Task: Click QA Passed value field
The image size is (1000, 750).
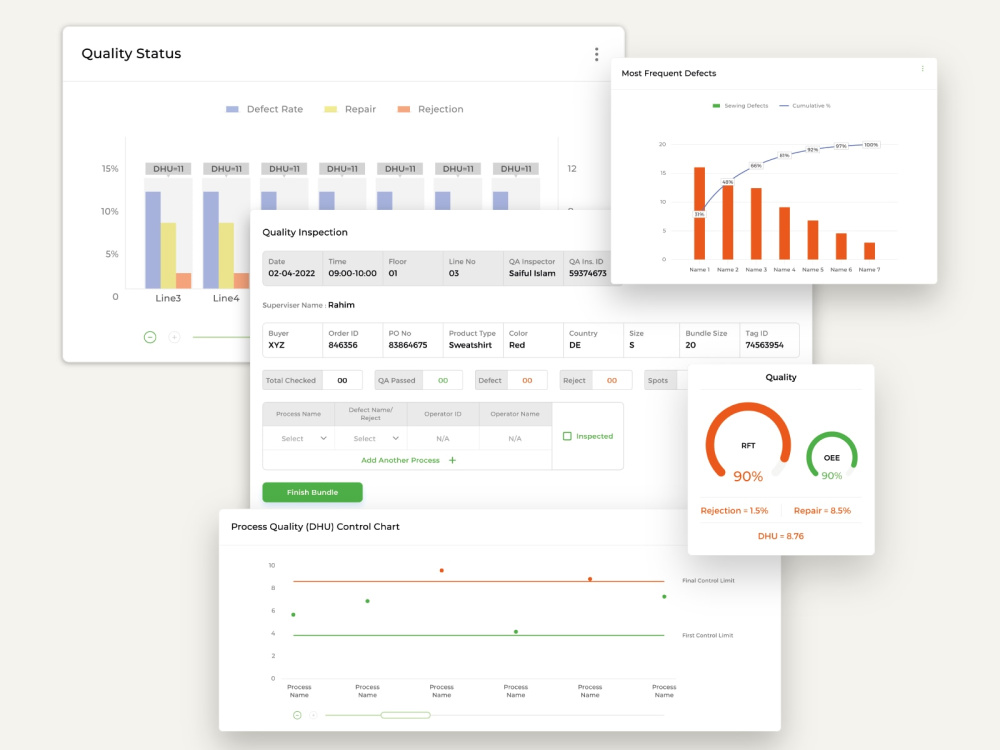Action: (443, 380)
